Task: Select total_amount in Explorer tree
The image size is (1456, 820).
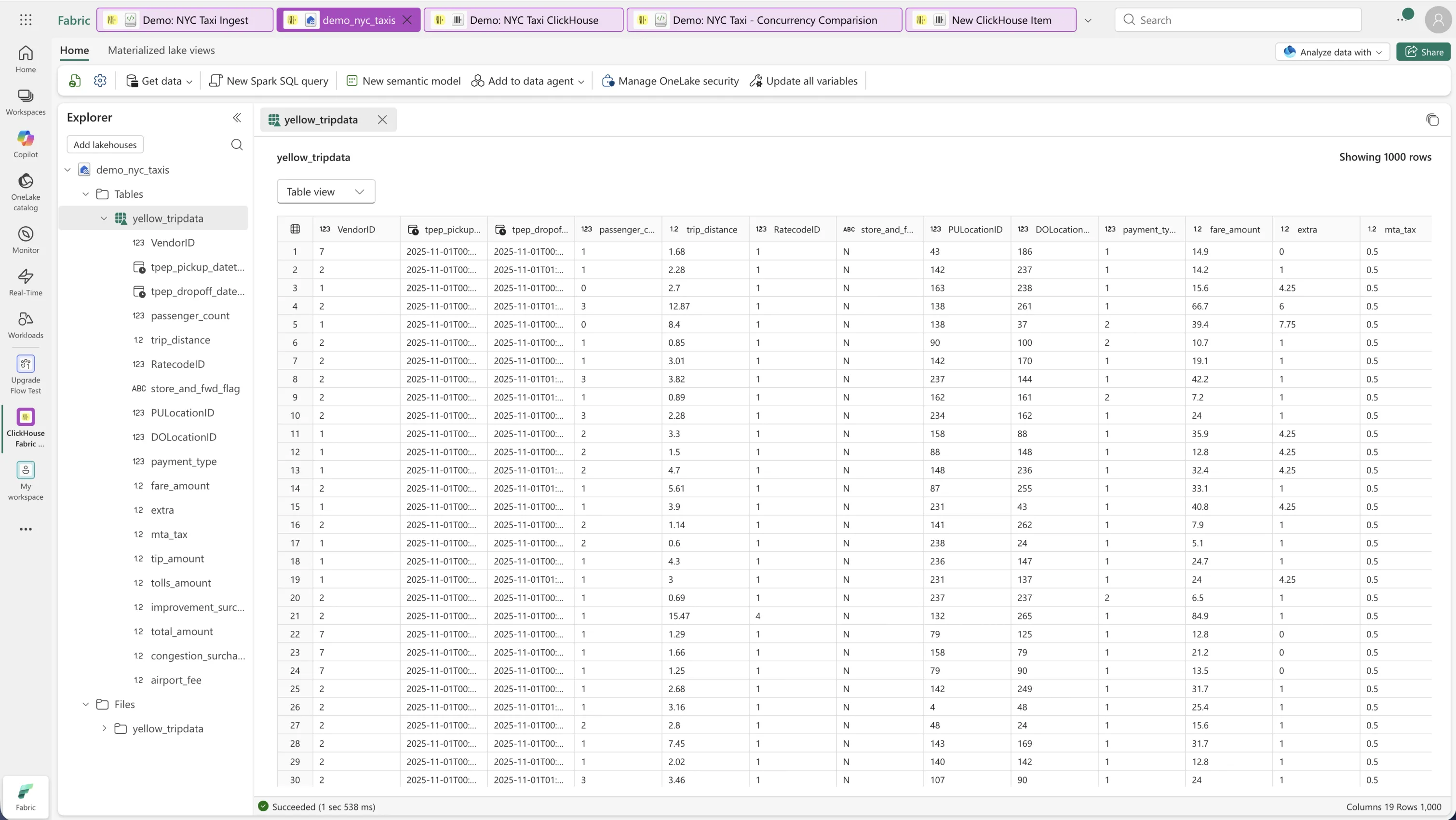Action: click(x=181, y=631)
